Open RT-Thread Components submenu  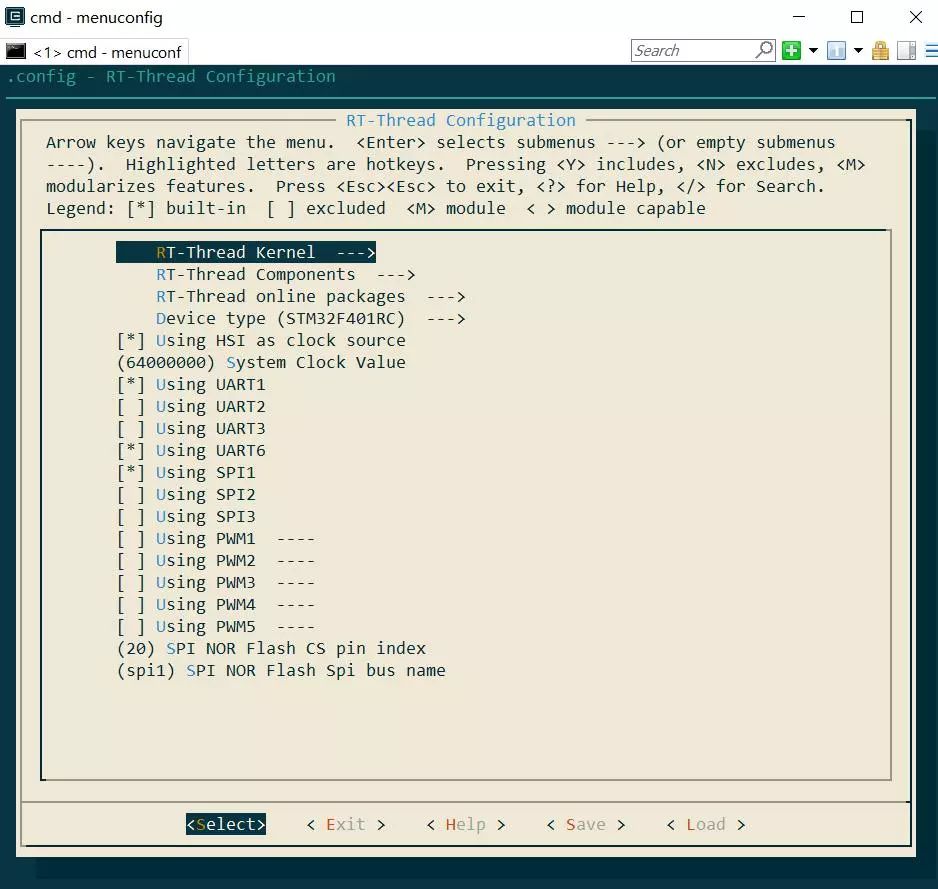click(x=285, y=275)
